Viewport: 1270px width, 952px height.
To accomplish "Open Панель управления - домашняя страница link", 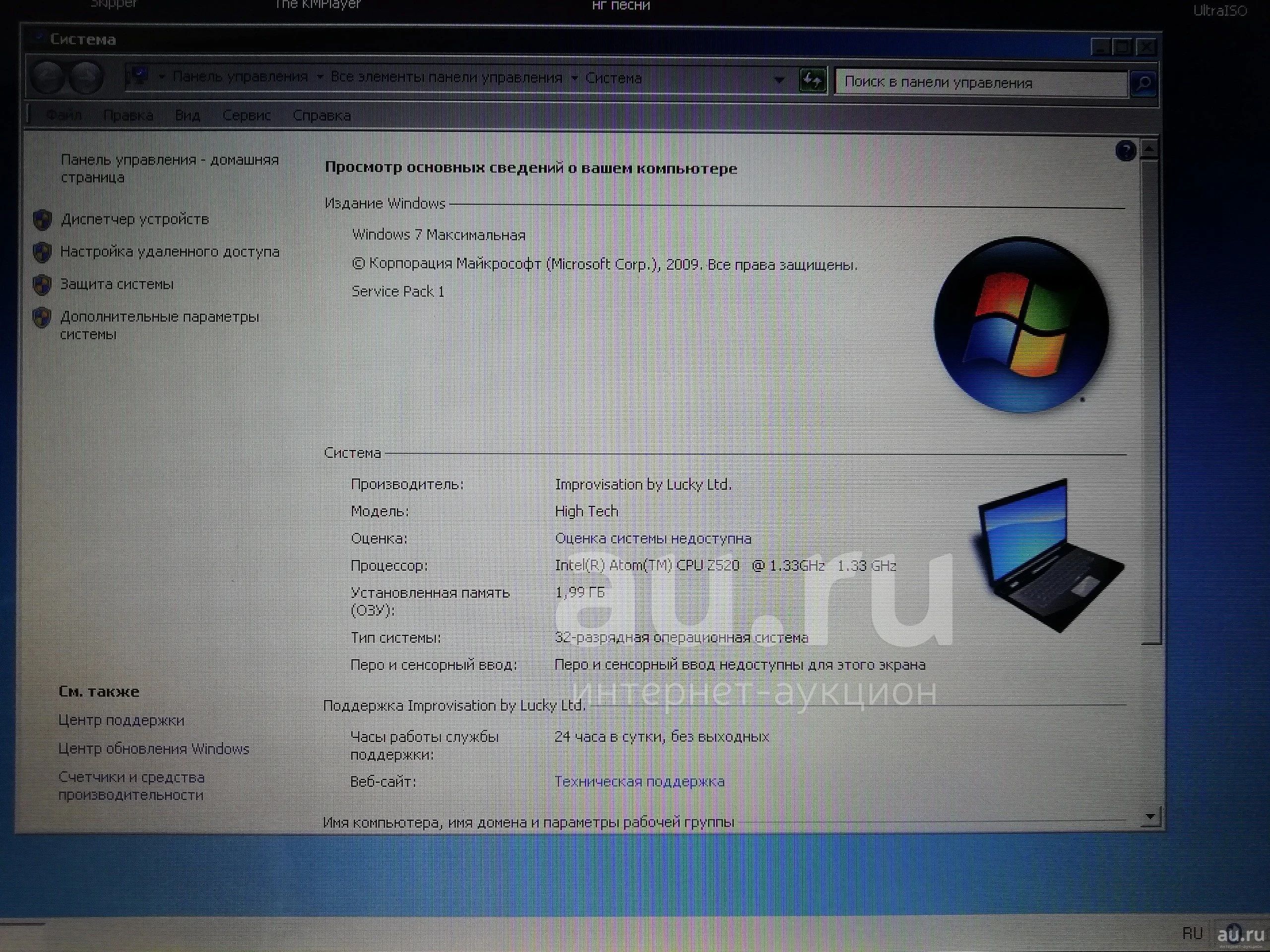I will click(169, 168).
